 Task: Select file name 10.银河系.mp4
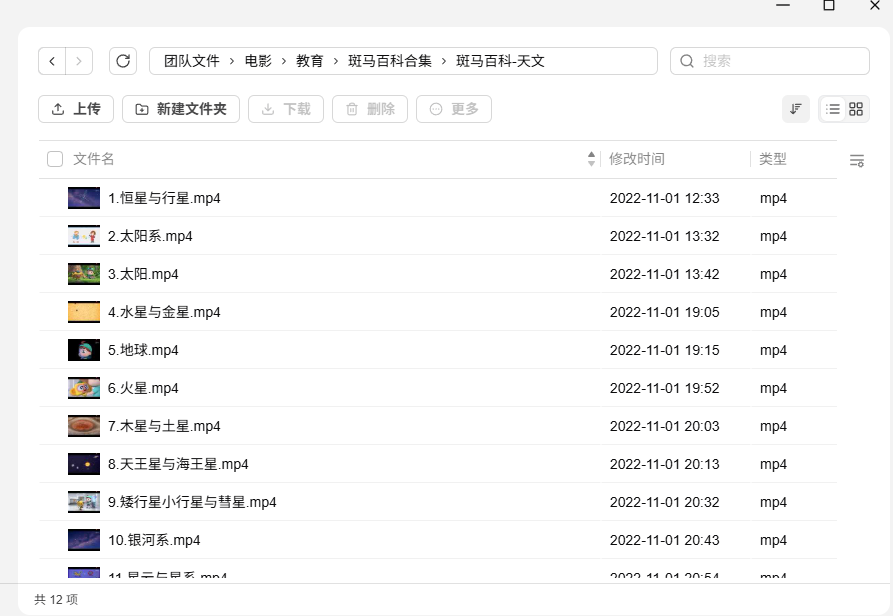tap(154, 540)
